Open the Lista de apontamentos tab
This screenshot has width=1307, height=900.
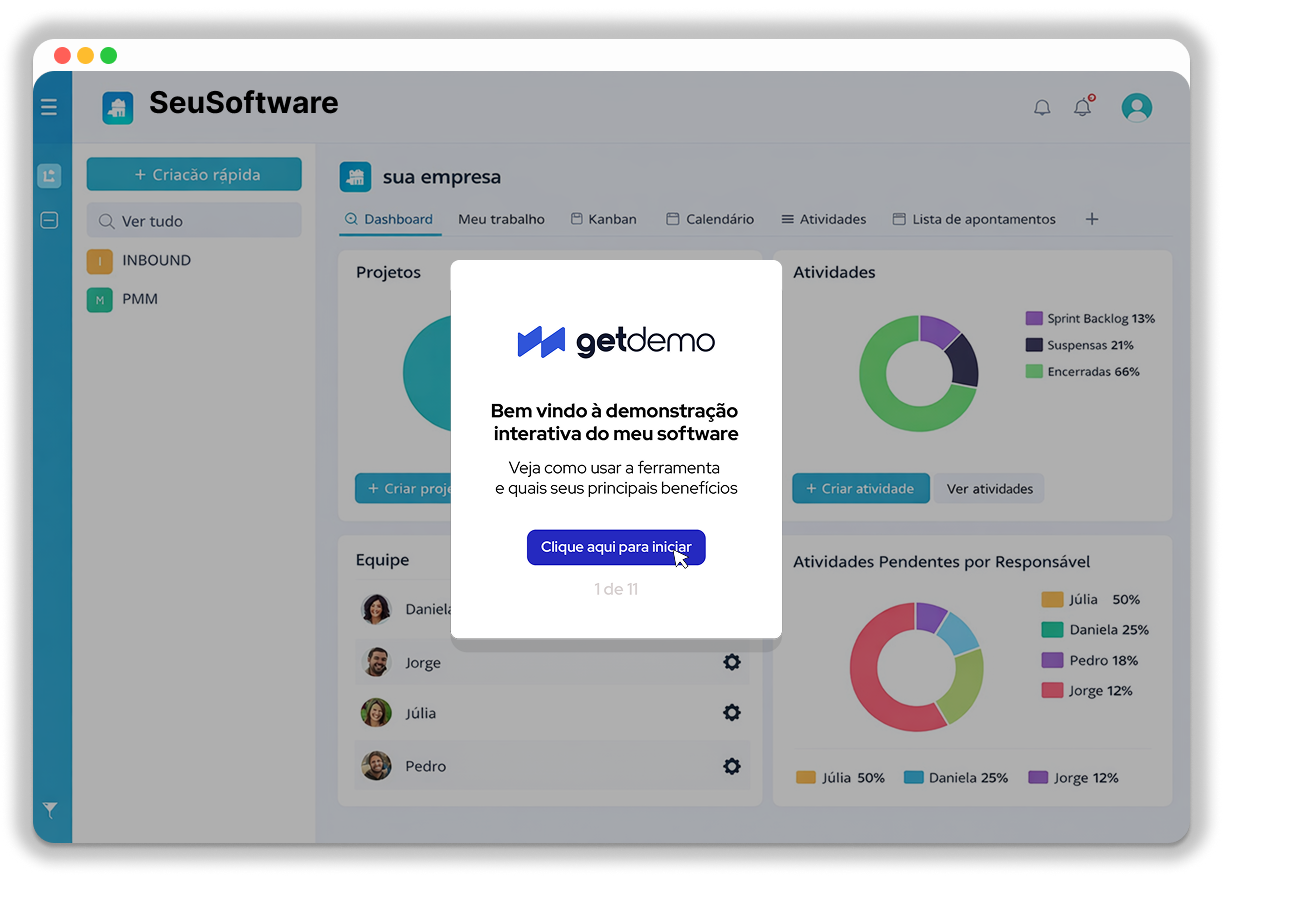(974, 219)
